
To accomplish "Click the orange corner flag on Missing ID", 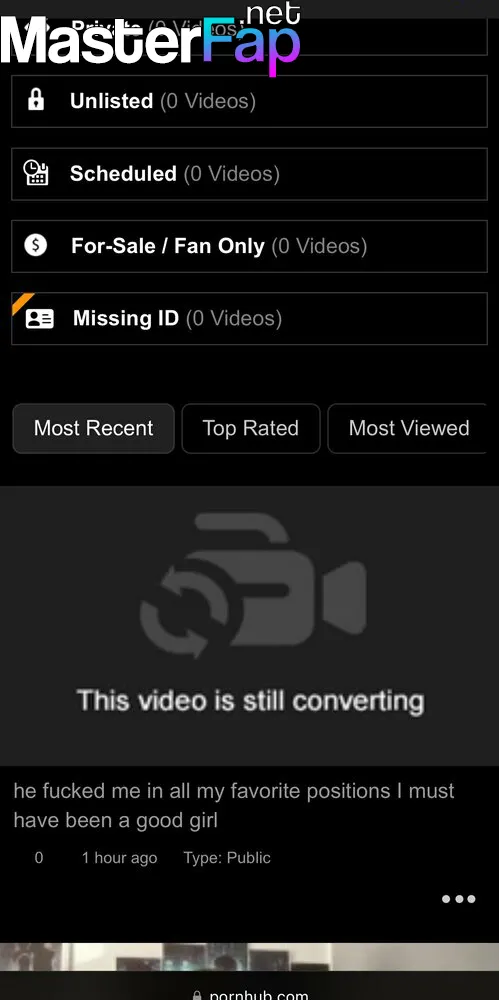I will 22,303.
